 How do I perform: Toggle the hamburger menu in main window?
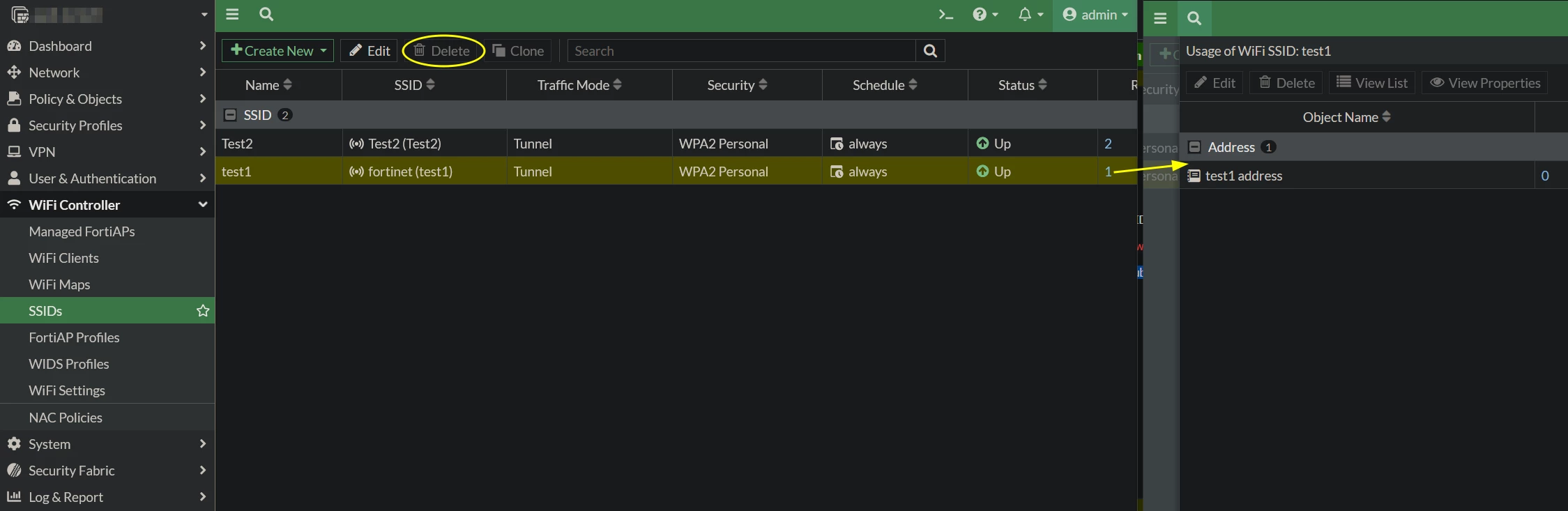pos(232,15)
